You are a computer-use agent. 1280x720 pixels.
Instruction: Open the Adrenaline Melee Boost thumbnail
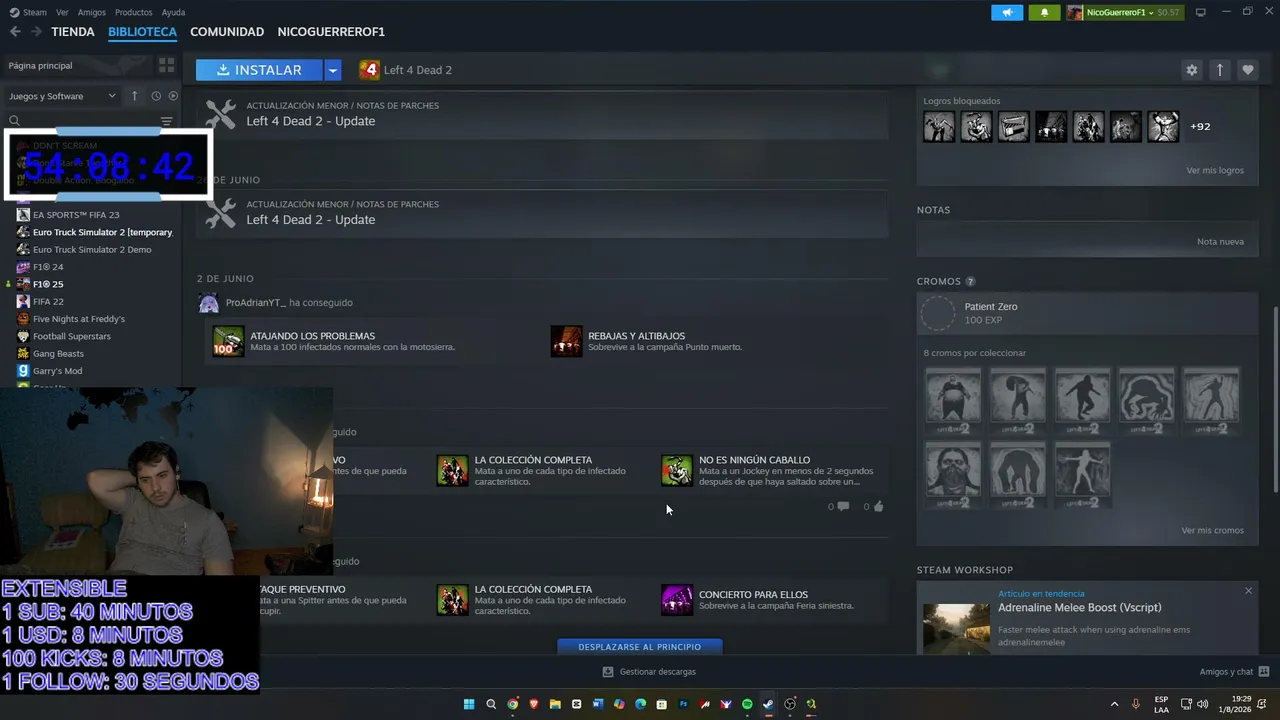click(956, 628)
